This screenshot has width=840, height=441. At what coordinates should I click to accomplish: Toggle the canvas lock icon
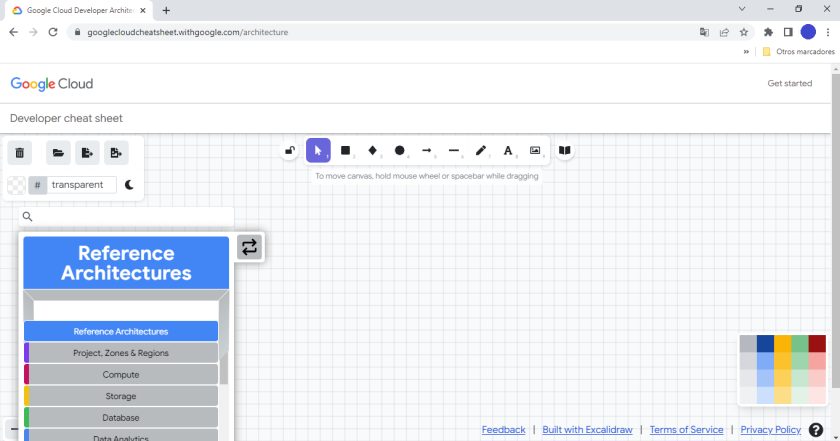point(290,151)
